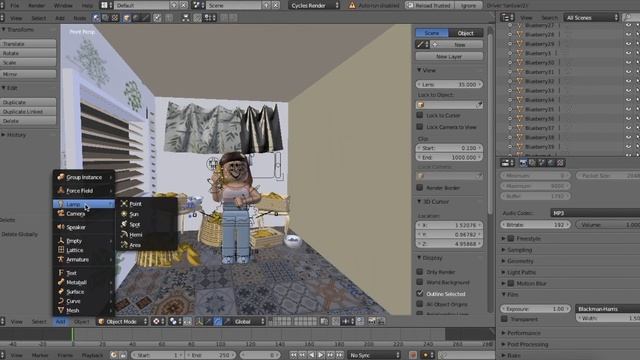This screenshot has height=360, width=640.
Task: Open the MP3 audio codec dropdown
Action: click(x=595, y=213)
